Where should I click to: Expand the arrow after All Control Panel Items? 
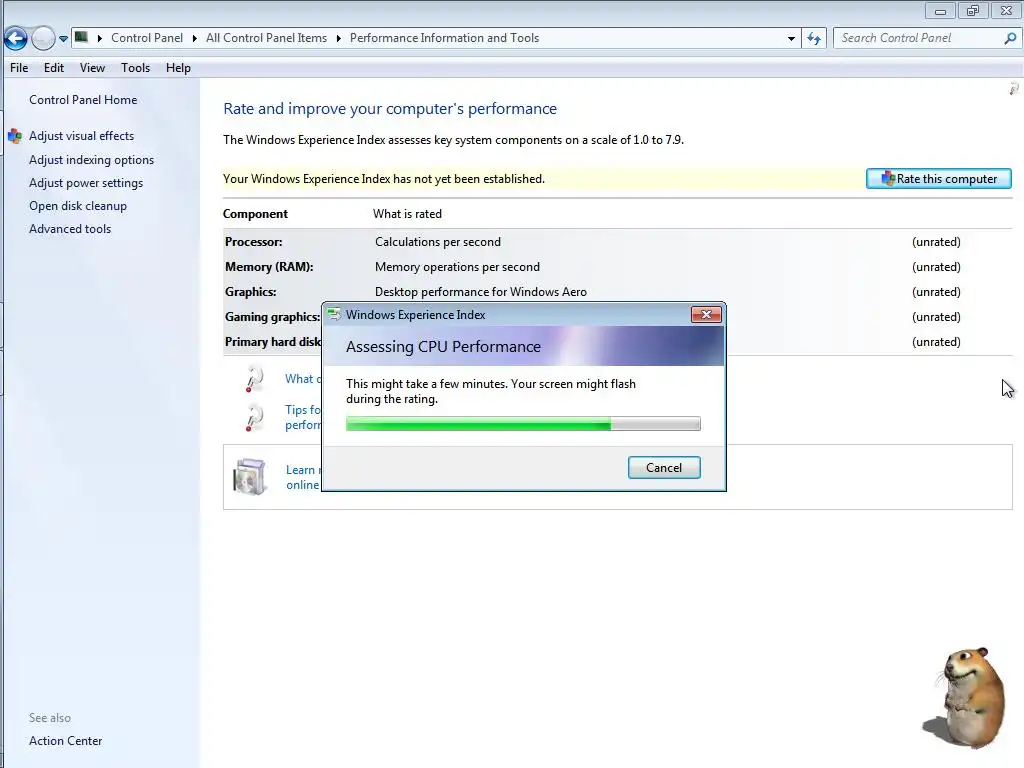[338, 39]
